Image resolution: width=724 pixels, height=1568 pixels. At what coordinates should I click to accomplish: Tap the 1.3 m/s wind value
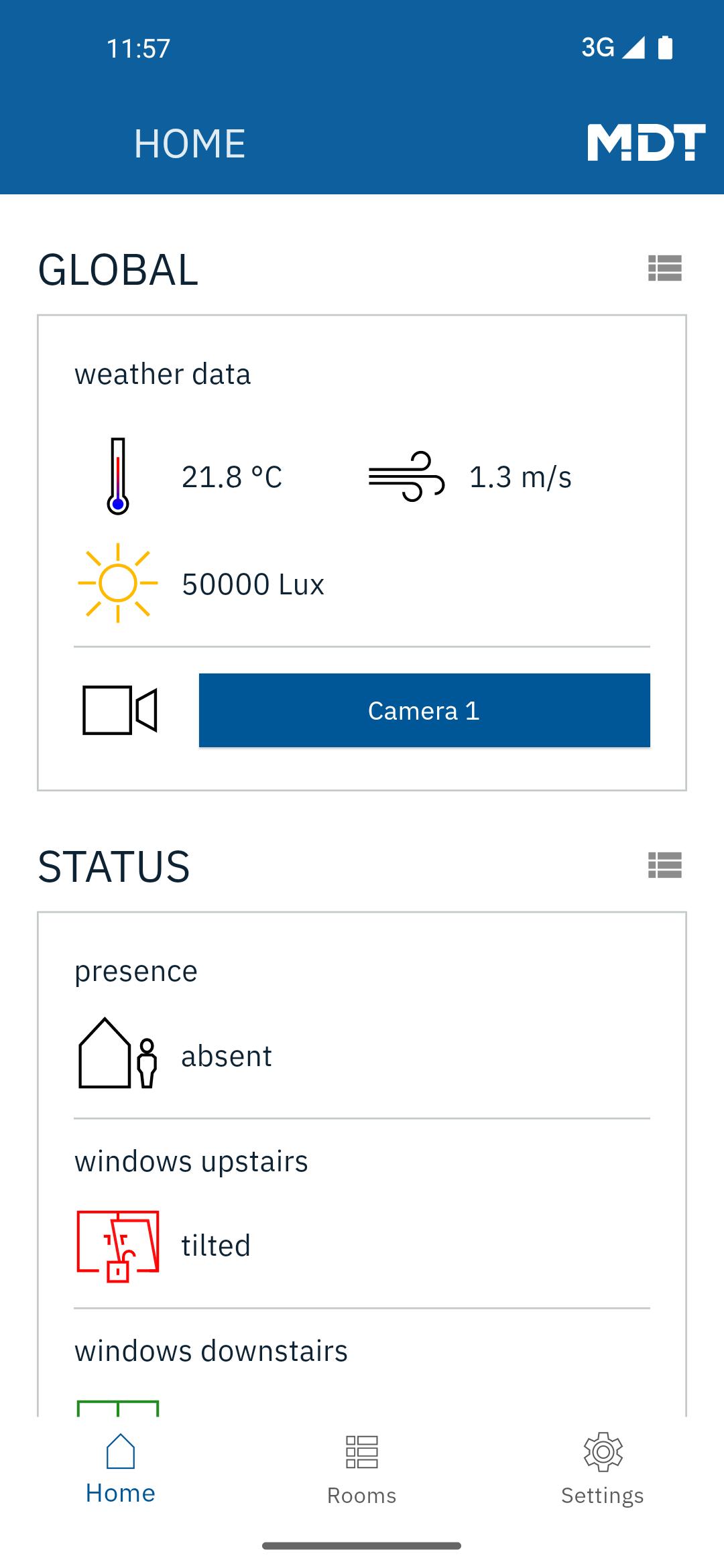[x=520, y=477]
